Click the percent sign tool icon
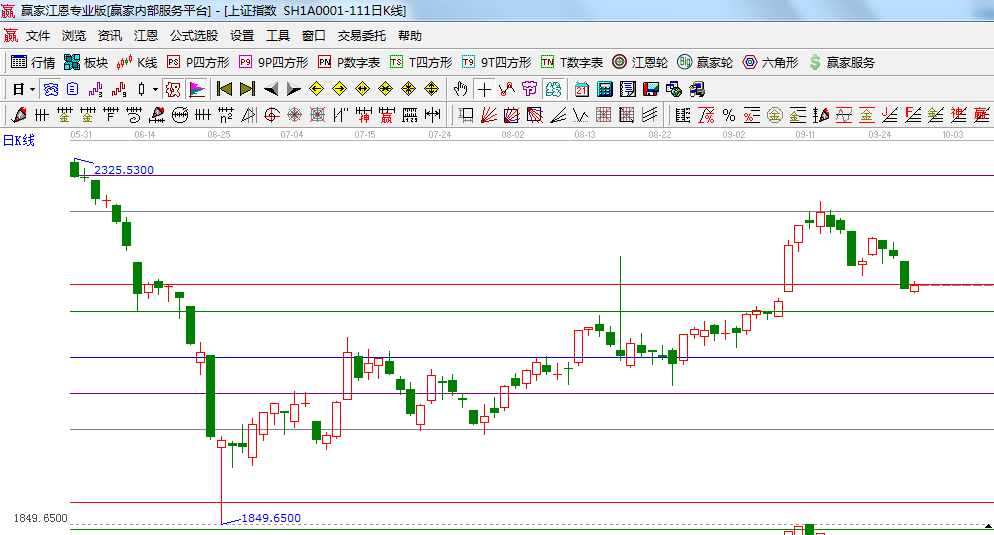Viewport: 994px width, 535px height. click(728, 115)
